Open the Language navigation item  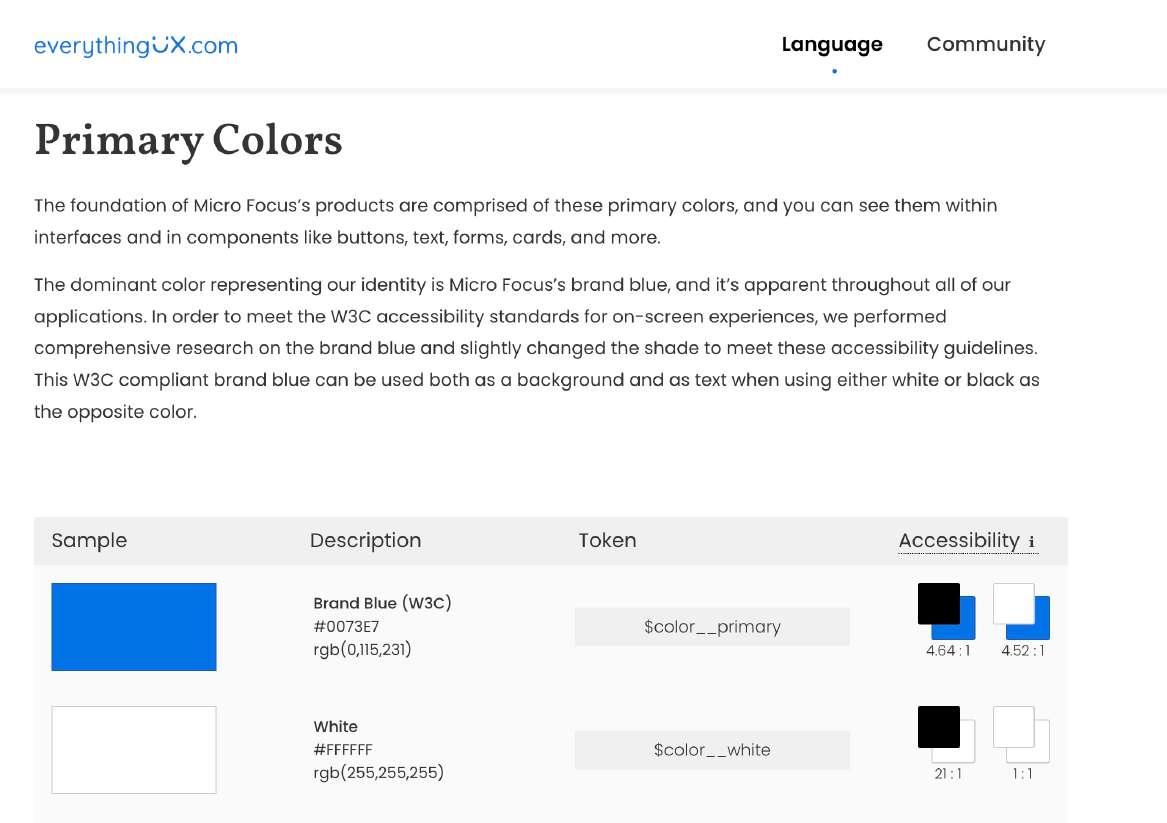832,45
